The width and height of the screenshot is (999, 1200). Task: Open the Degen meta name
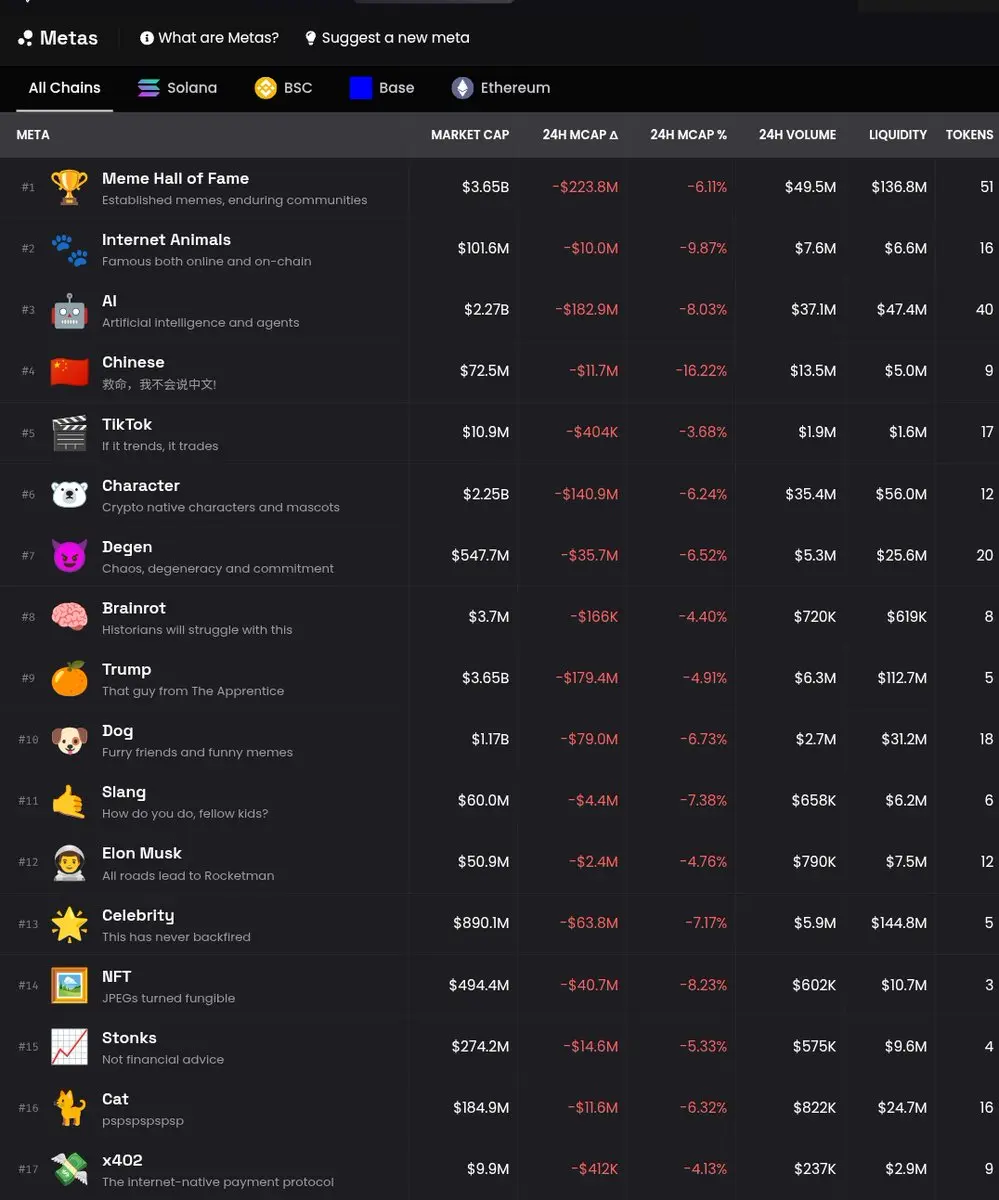point(127,547)
